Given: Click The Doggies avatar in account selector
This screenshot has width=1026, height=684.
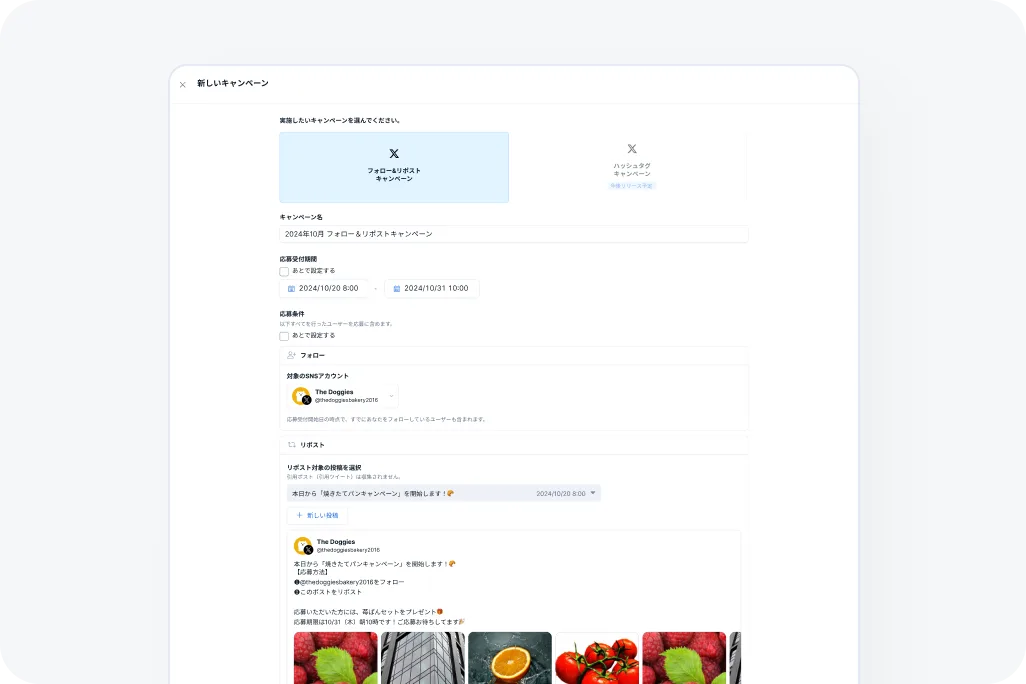Looking at the screenshot, I should click(x=301, y=396).
